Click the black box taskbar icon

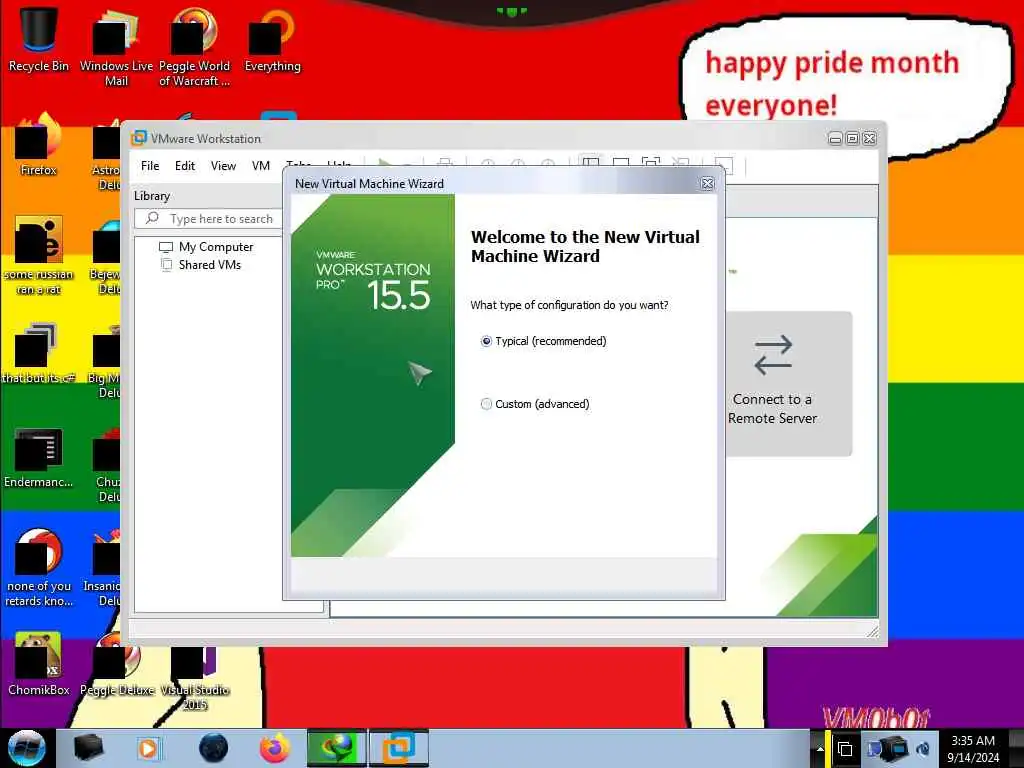tap(88, 748)
